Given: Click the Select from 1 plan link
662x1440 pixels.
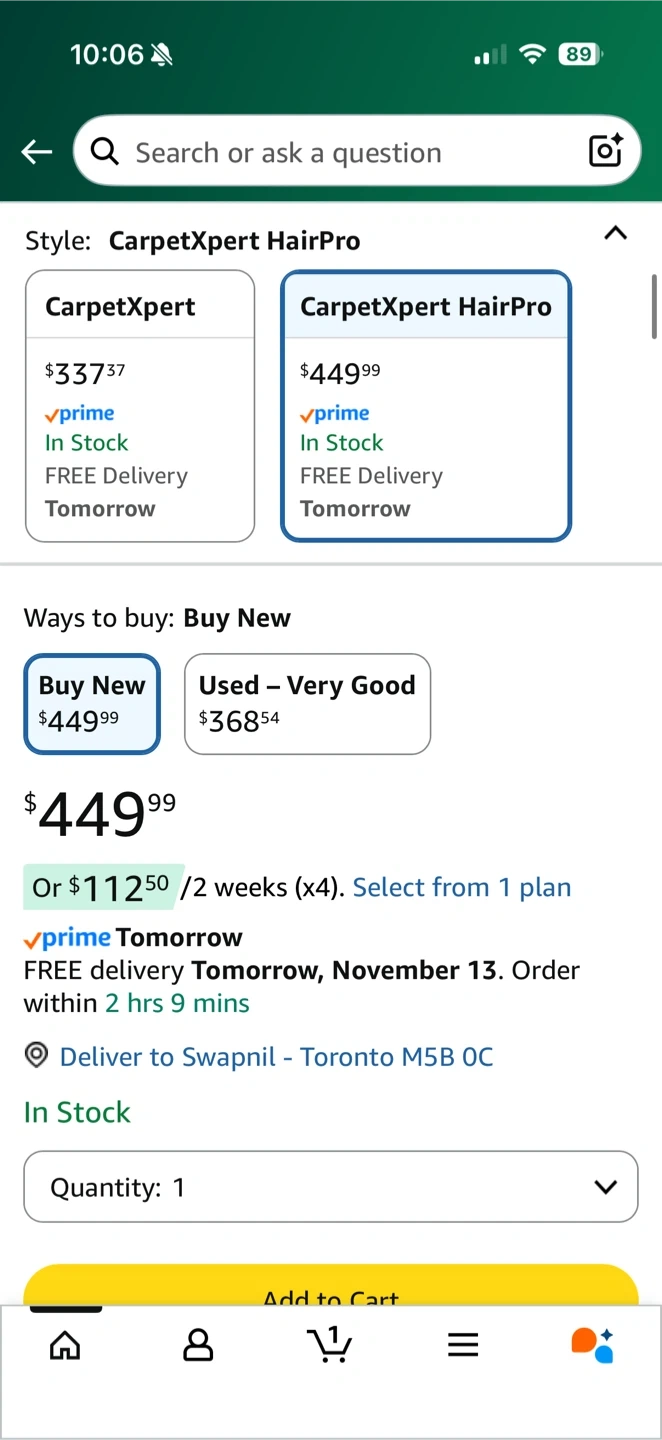Looking at the screenshot, I should [x=462, y=887].
